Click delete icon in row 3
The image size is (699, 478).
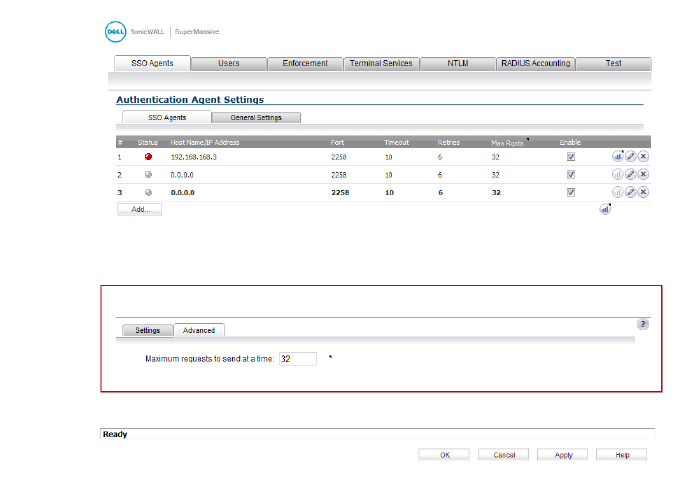point(643,192)
